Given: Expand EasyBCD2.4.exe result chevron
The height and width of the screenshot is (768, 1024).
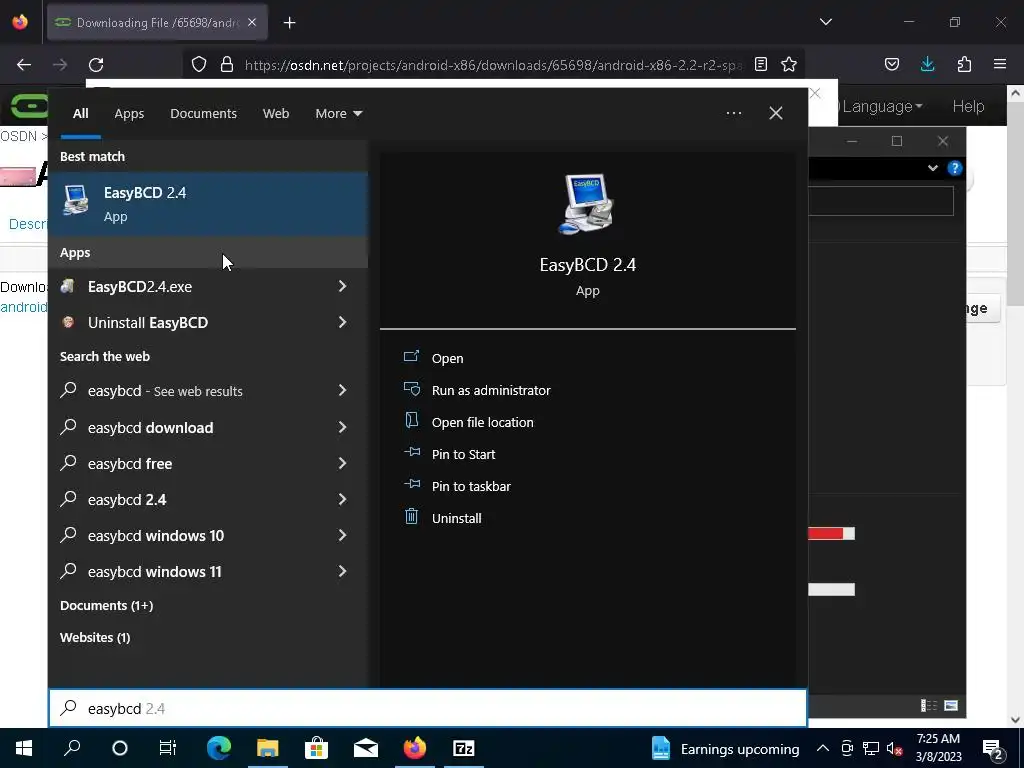Looking at the screenshot, I should tap(342, 286).
